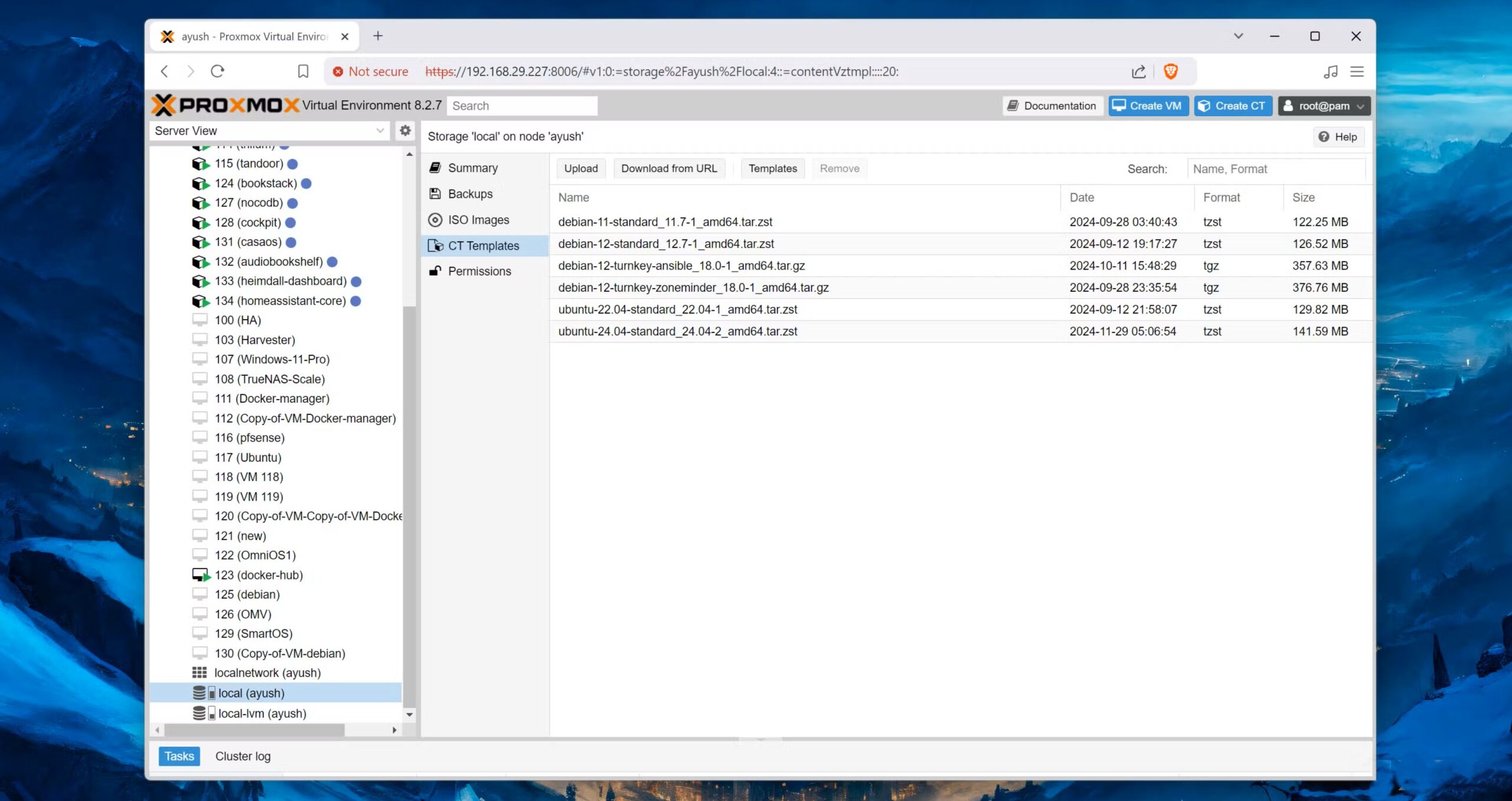The height and width of the screenshot is (801, 1512).
Task: Open the ISO Images section
Action: pyautogui.click(x=478, y=220)
